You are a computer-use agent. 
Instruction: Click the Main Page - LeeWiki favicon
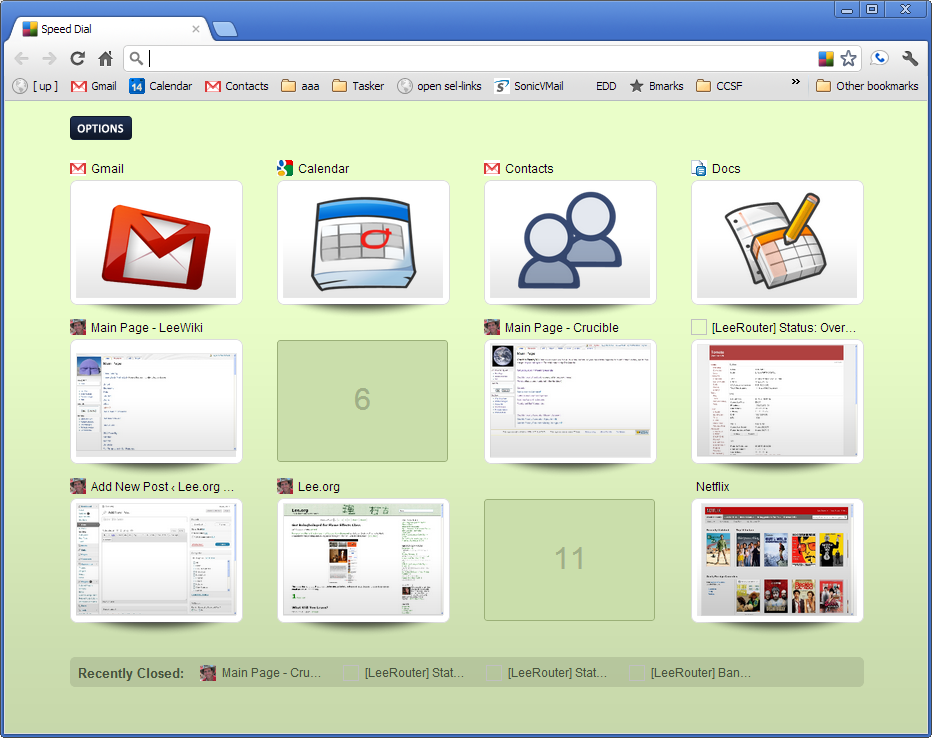[78, 327]
